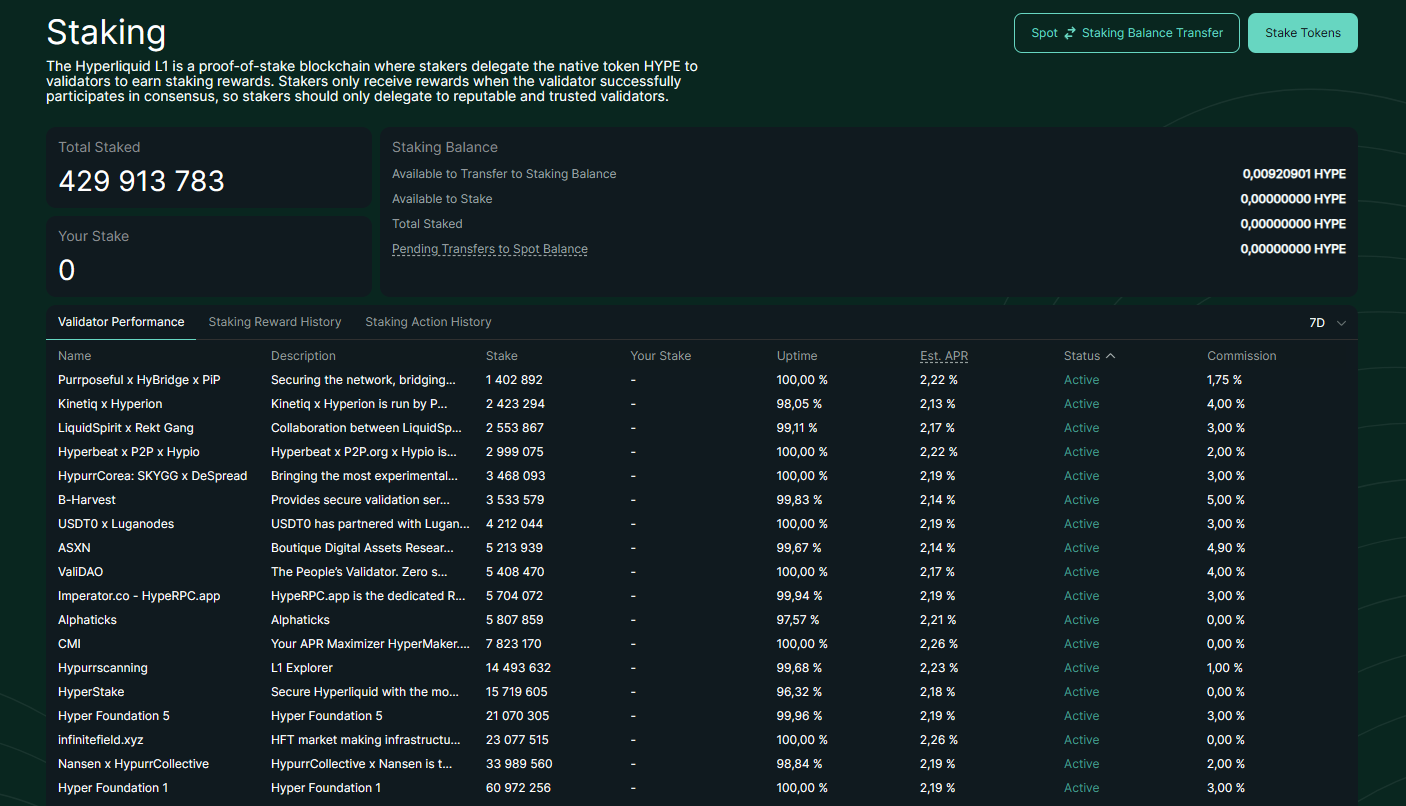
Task: Click the sort arrow beside Status header
Action: 1110,356
